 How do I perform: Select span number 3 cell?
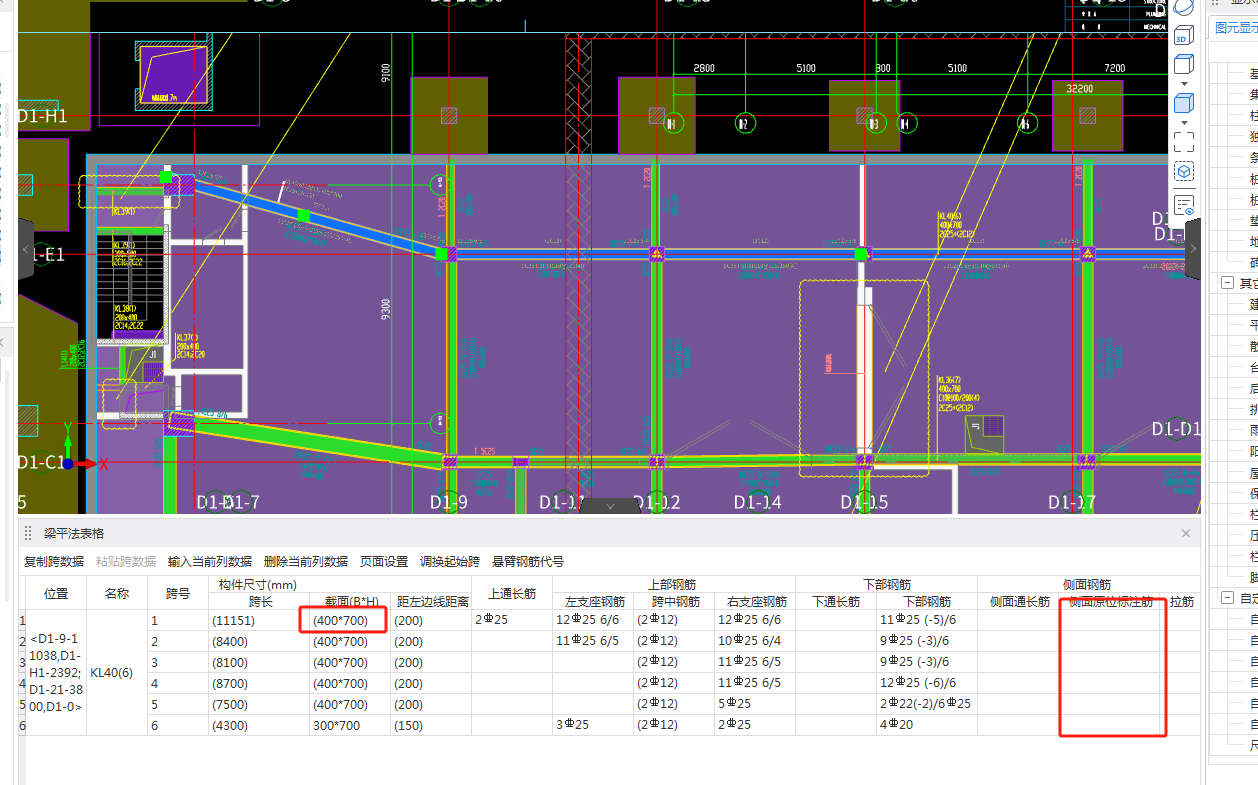pos(178,663)
